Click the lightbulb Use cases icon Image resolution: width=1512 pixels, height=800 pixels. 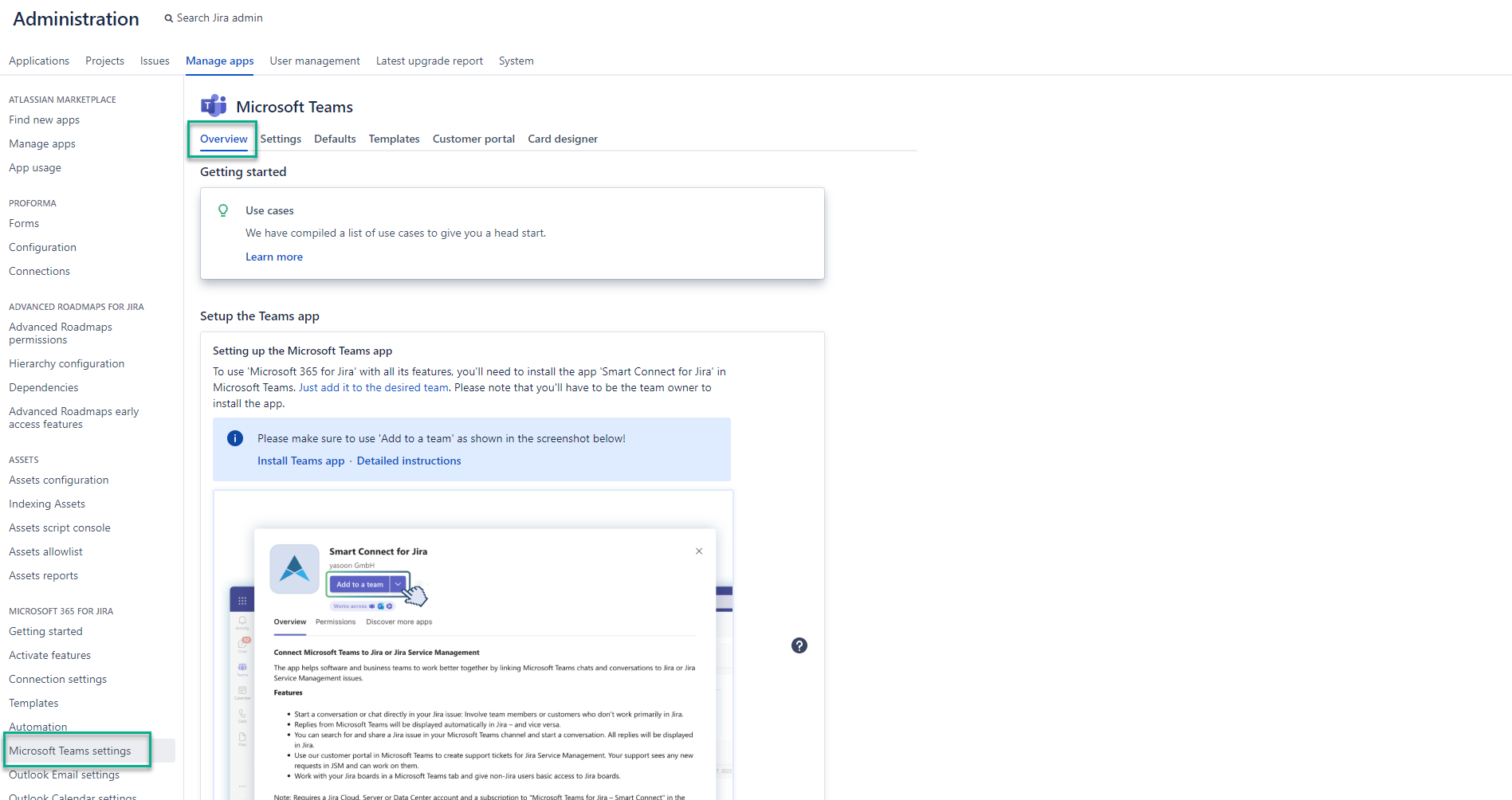pos(223,210)
